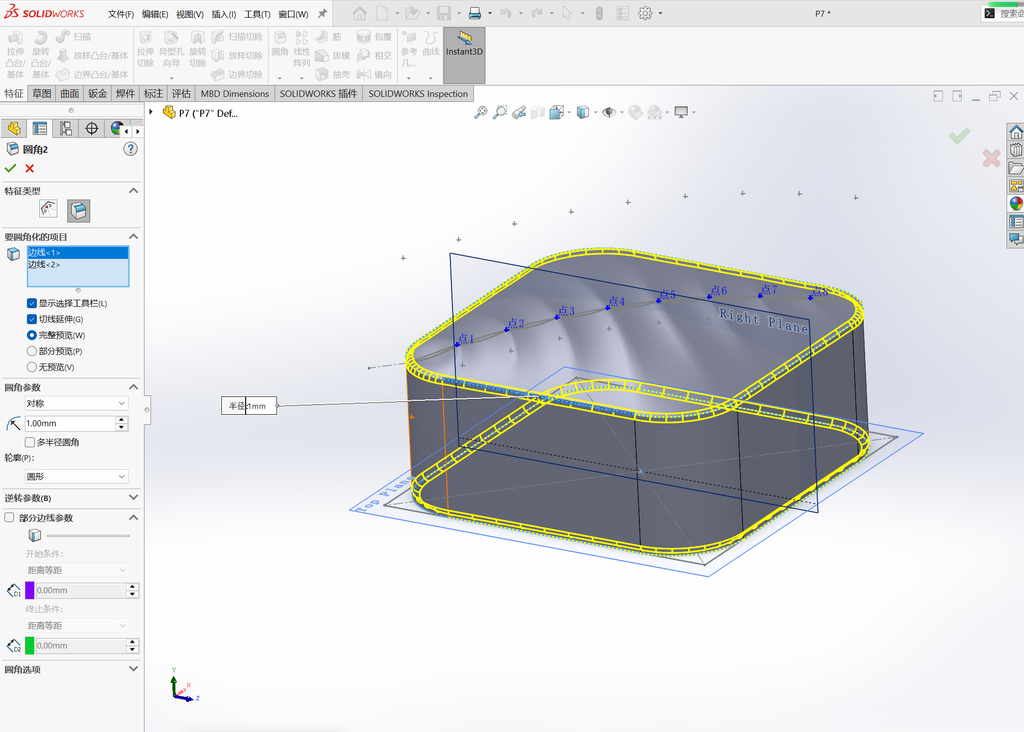The height and width of the screenshot is (732, 1024).
Task: Enable 部分边线参数 checkbox
Action: tap(9, 517)
